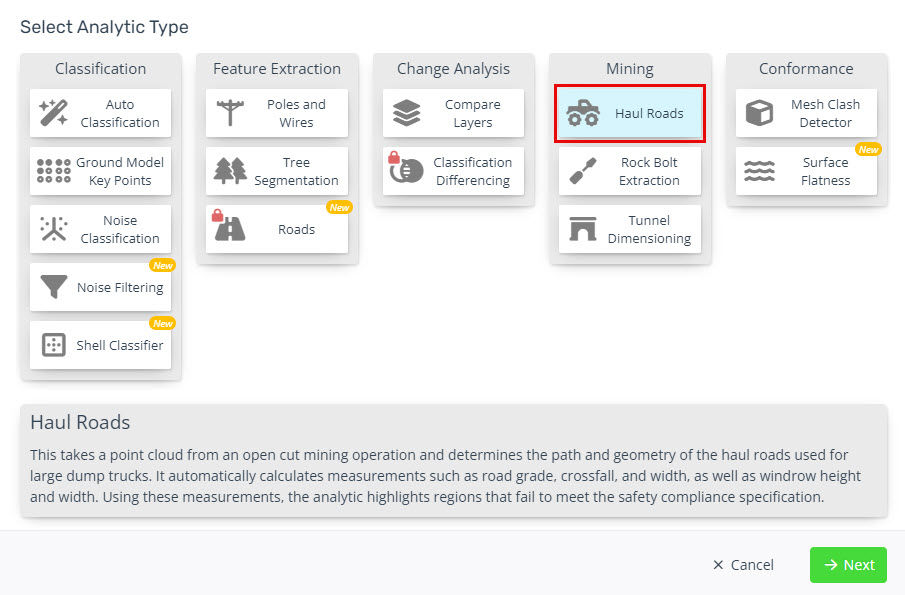Select the Poles and Wires extraction
The image size is (905, 595).
click(276, 113)
